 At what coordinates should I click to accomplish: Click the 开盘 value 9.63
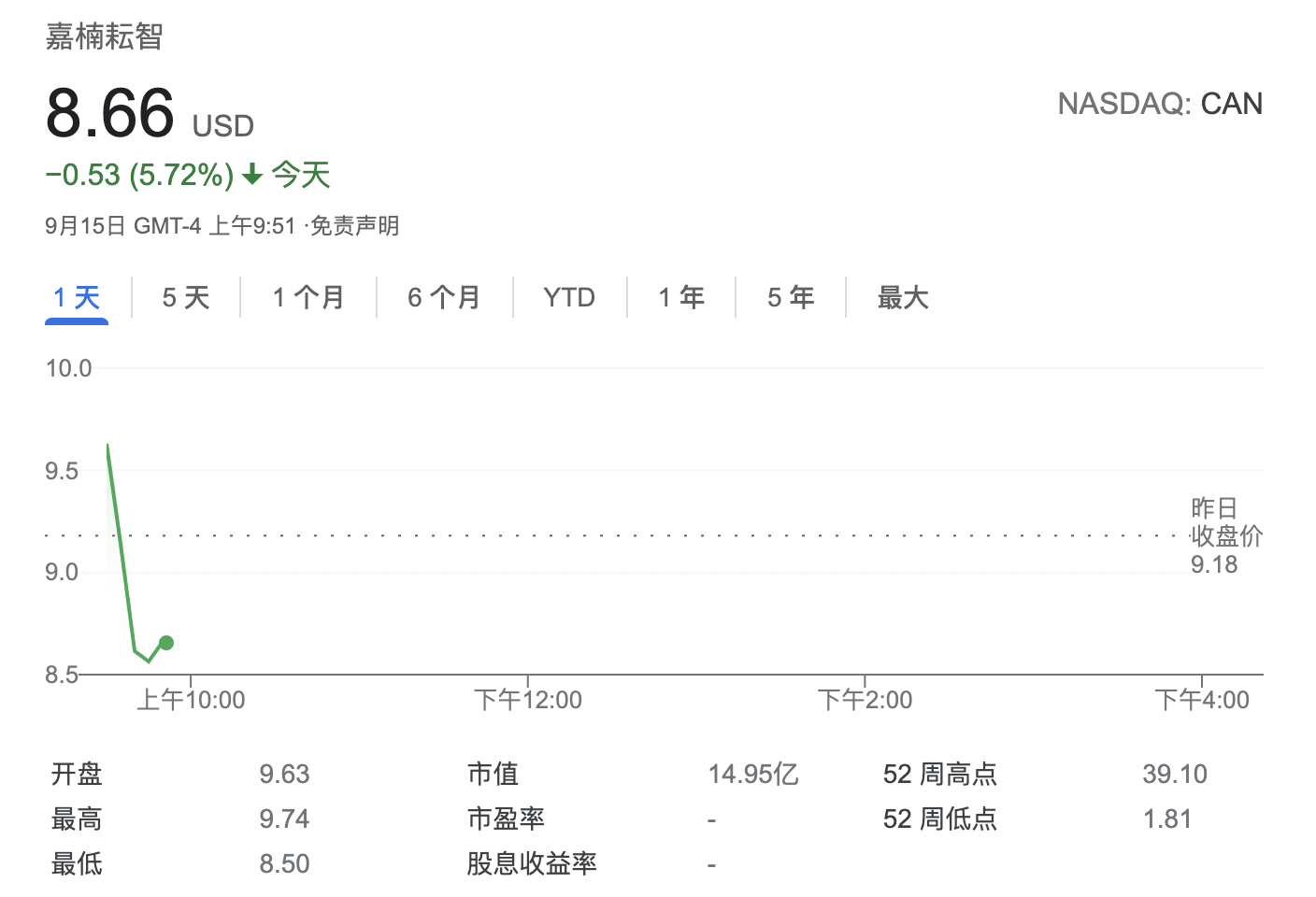click(x=284, y=775)
